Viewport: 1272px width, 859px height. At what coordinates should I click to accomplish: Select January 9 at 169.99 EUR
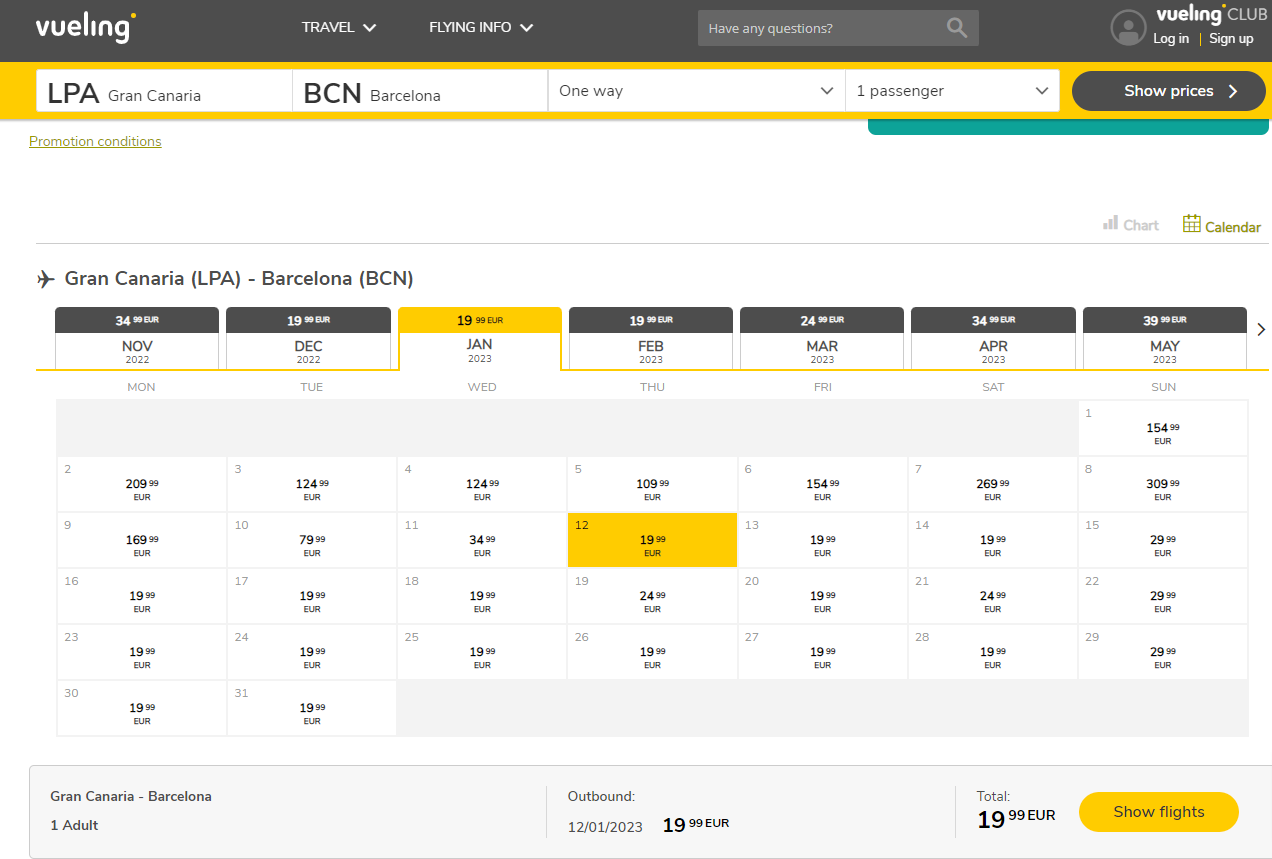pos(142,540)
